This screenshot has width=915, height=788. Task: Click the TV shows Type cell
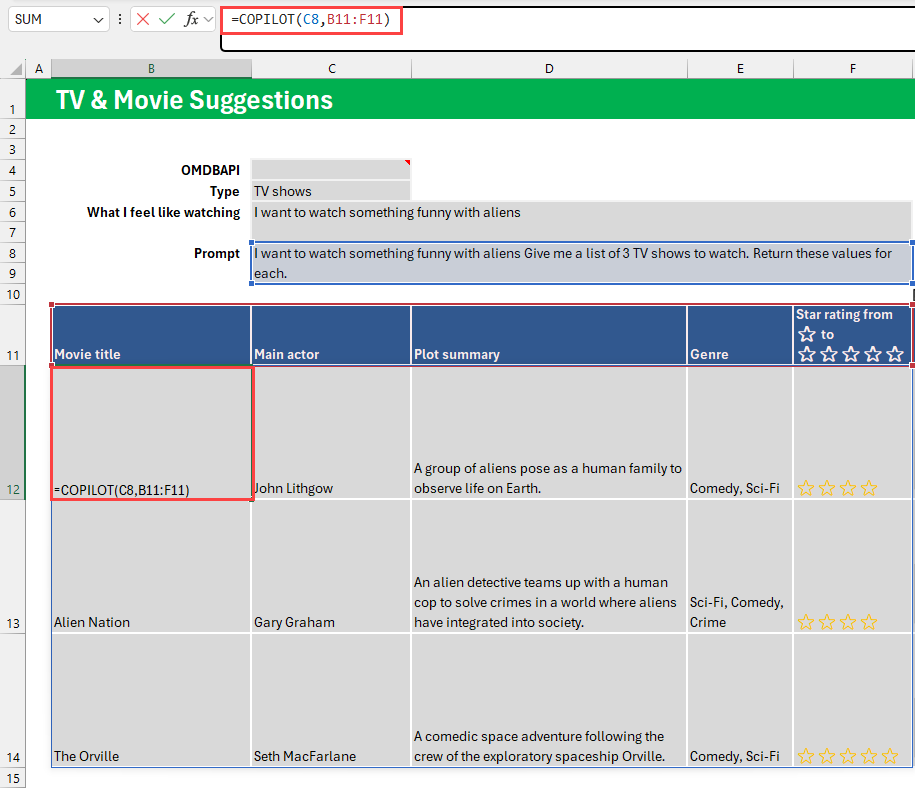click(330, 191)
